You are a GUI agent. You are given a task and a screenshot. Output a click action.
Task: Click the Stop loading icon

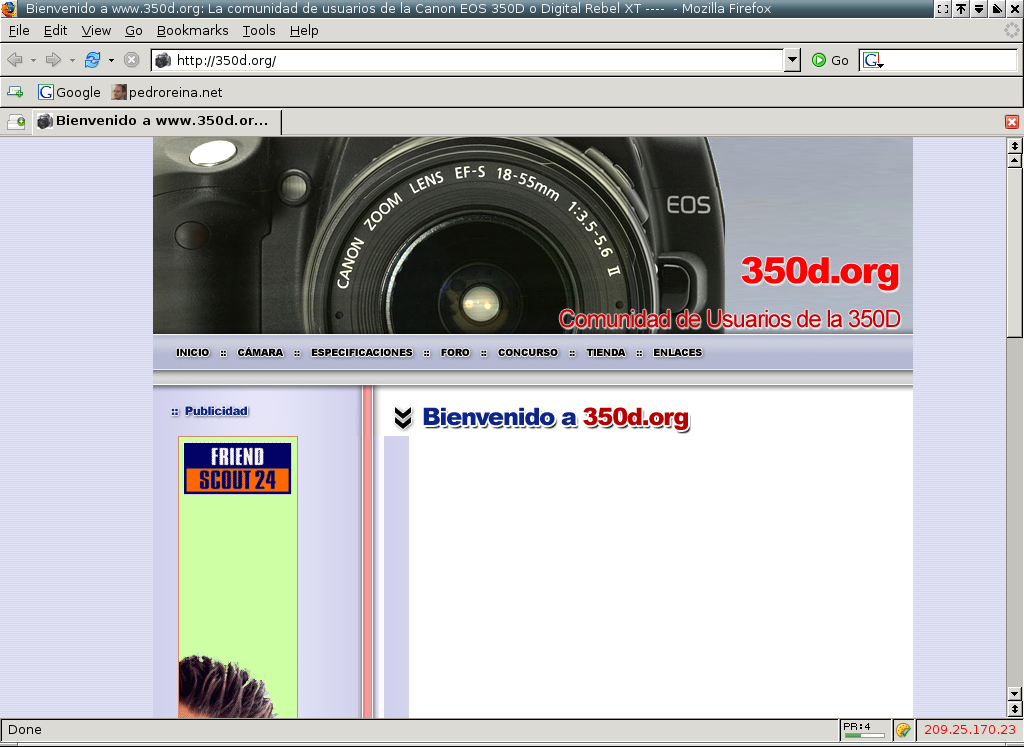click(131, 60)
